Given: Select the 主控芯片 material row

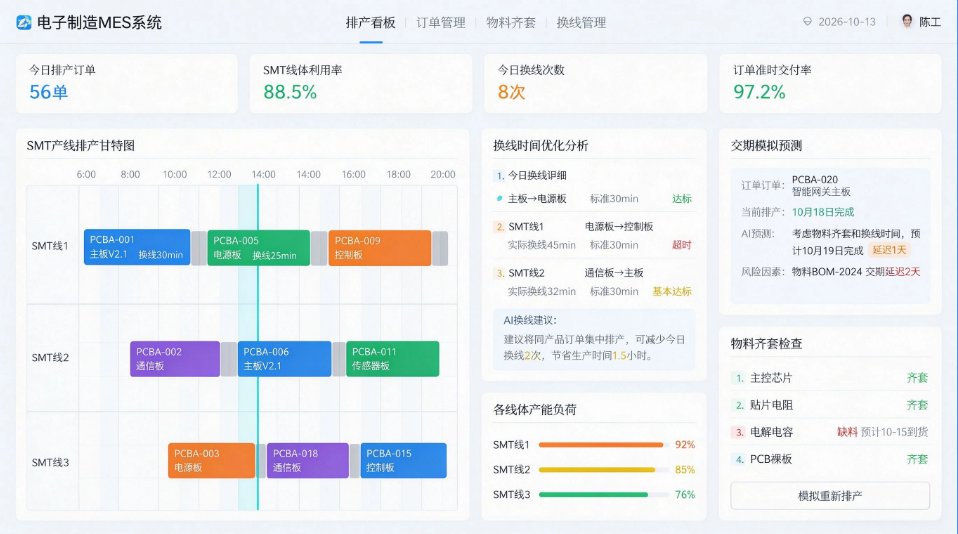Looking at the screenshot, I should pyautogui.click(x=830, y=378).
